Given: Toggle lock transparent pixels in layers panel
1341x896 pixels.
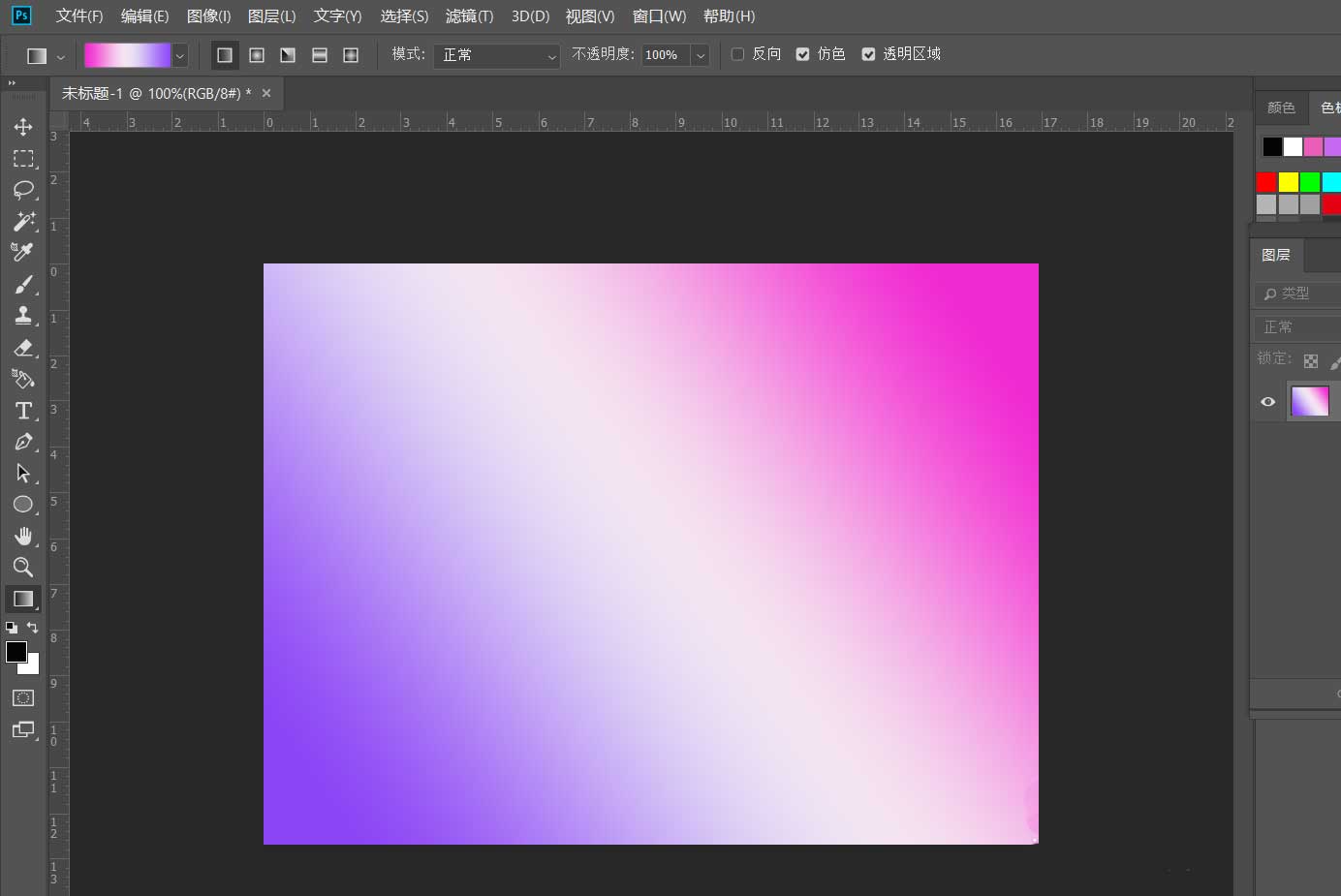Looking at the screenshot, I should point(1311,360).
